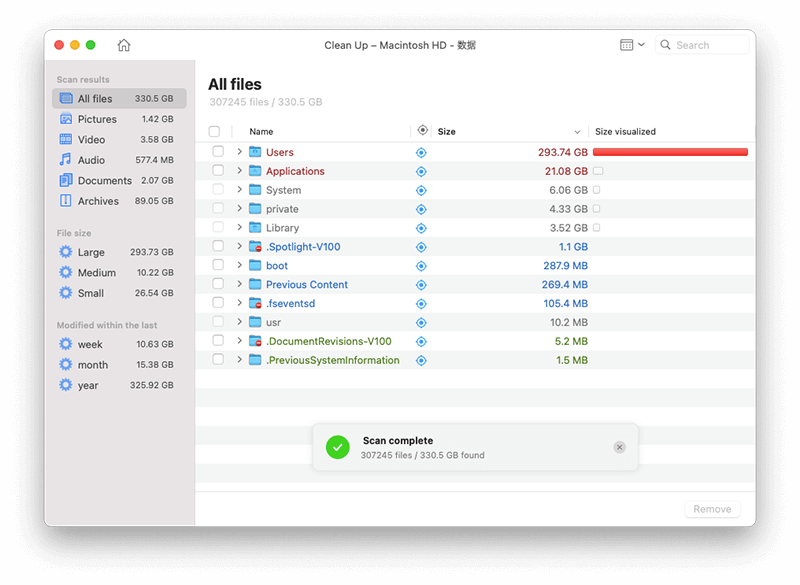800x585 pixels.
Task: Expand the .DocumentRevisions-V100 folder
Action: pos(239,340)
